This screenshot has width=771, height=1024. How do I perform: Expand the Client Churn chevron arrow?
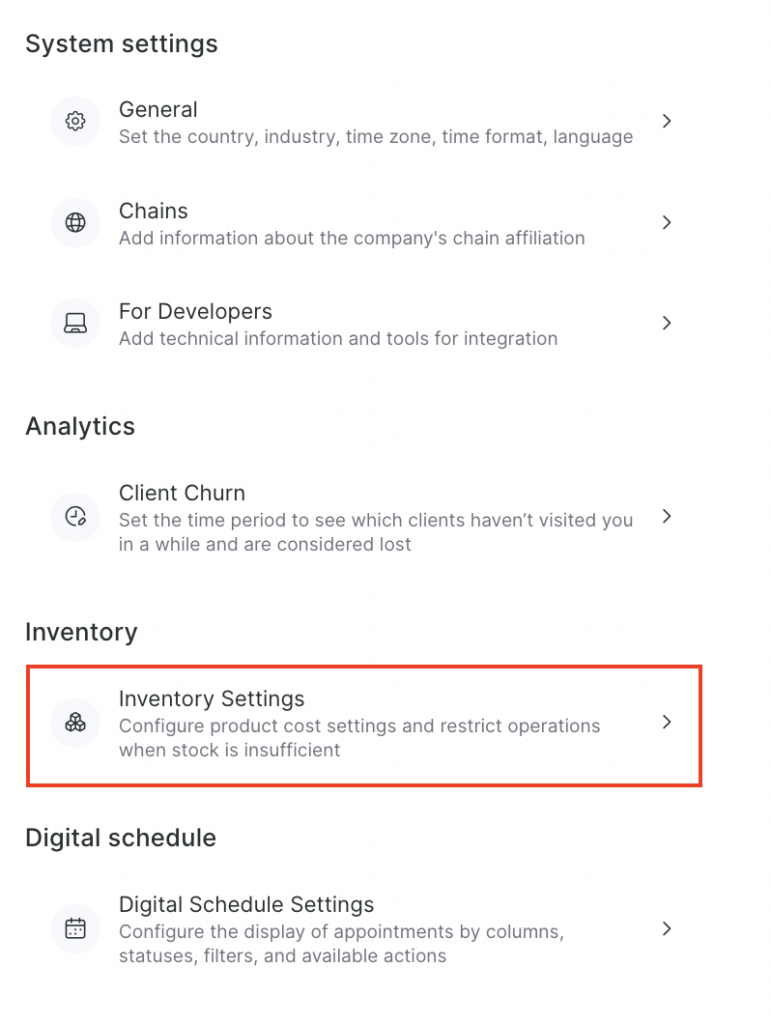coord(667,517)
